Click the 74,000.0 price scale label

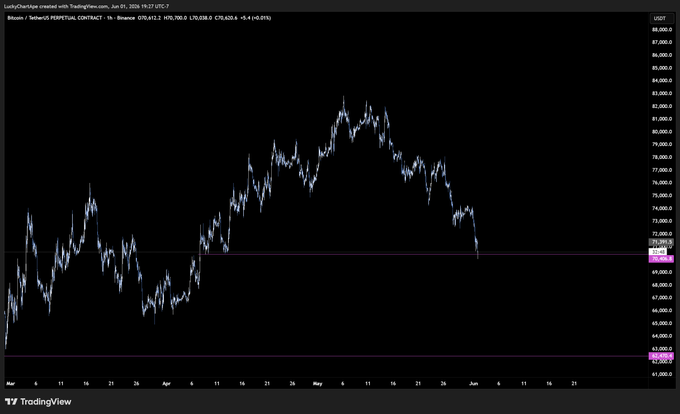[662, 208]
